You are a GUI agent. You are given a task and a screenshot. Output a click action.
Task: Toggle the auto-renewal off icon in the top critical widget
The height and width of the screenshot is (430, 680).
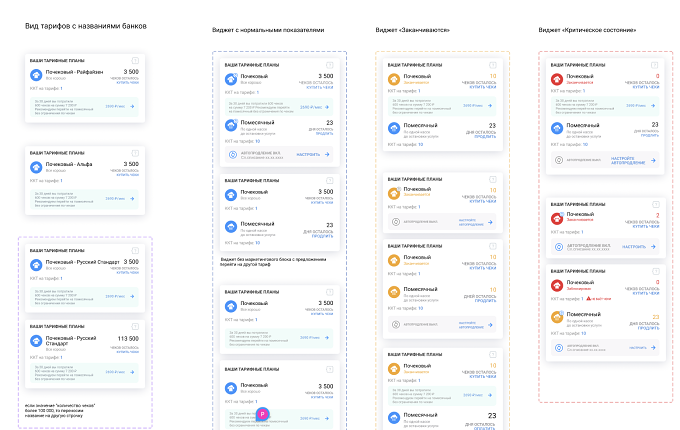(x=559, y=160)
